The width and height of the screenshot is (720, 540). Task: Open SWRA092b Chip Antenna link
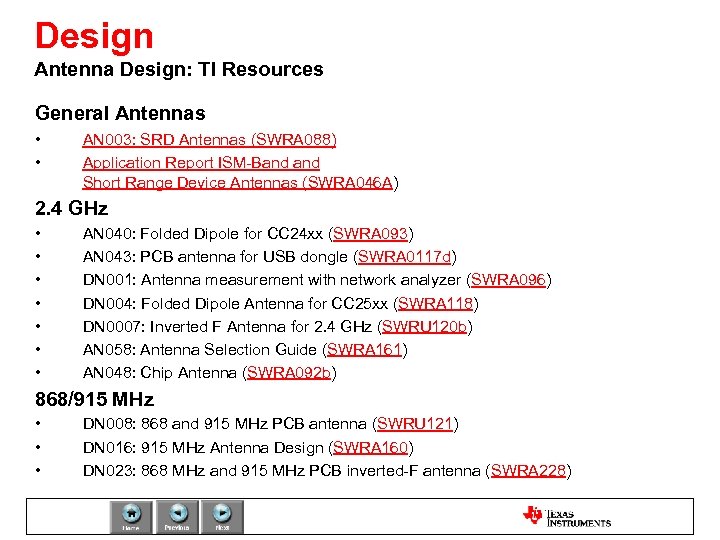pyautogui.click(x=289, y=372)
